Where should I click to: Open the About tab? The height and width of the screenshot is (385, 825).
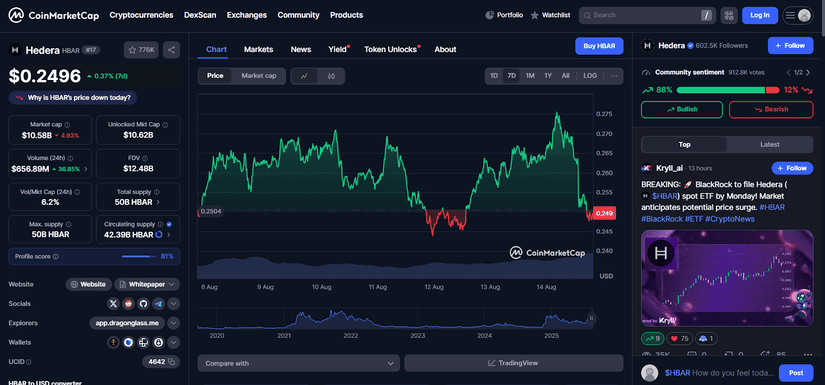click(445, 49)
